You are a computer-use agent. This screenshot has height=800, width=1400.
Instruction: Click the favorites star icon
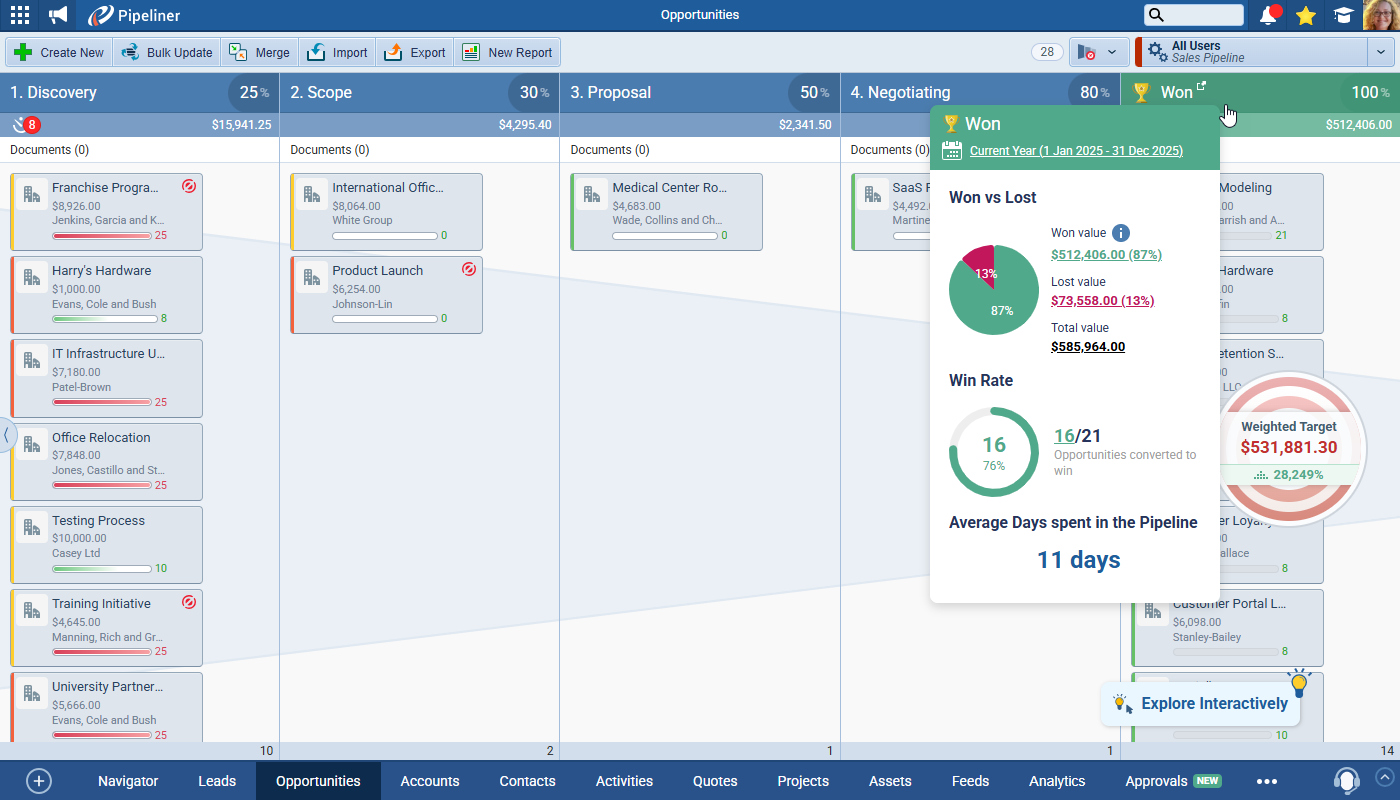pyautogui.click(x=1305, y=15)
